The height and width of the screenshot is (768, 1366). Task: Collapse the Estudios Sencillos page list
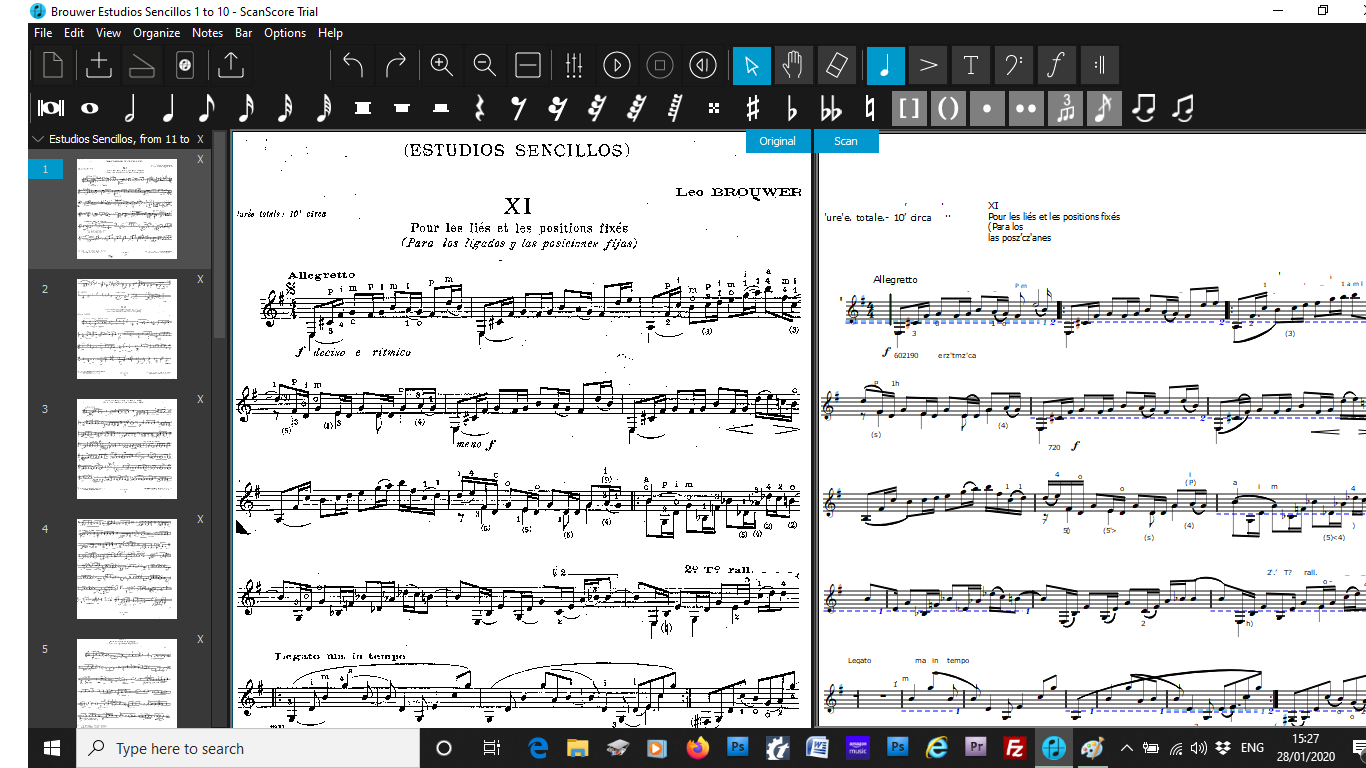pyautogui.click(x=38, y=139)
